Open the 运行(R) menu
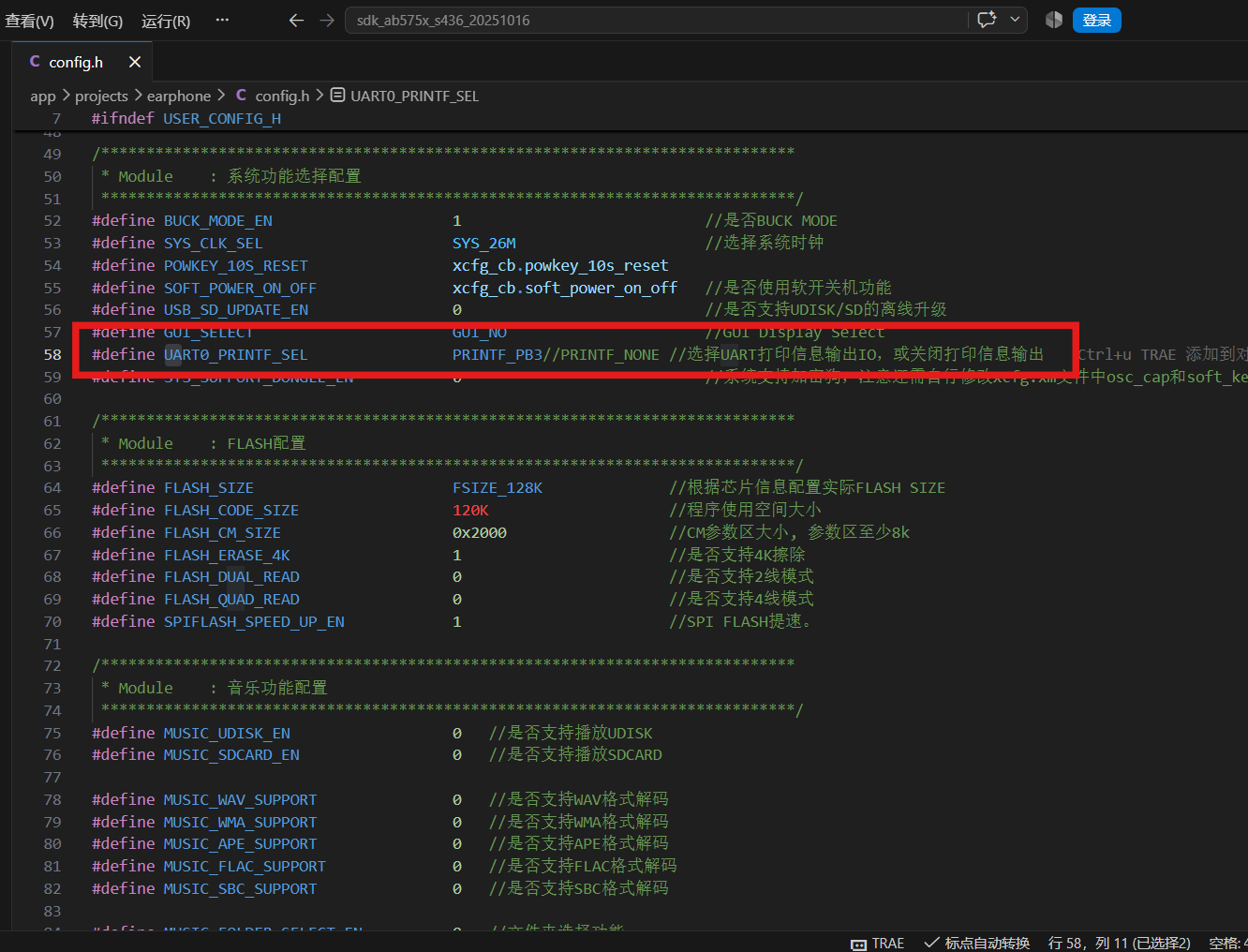The image size is (1248, 952). 166,21
